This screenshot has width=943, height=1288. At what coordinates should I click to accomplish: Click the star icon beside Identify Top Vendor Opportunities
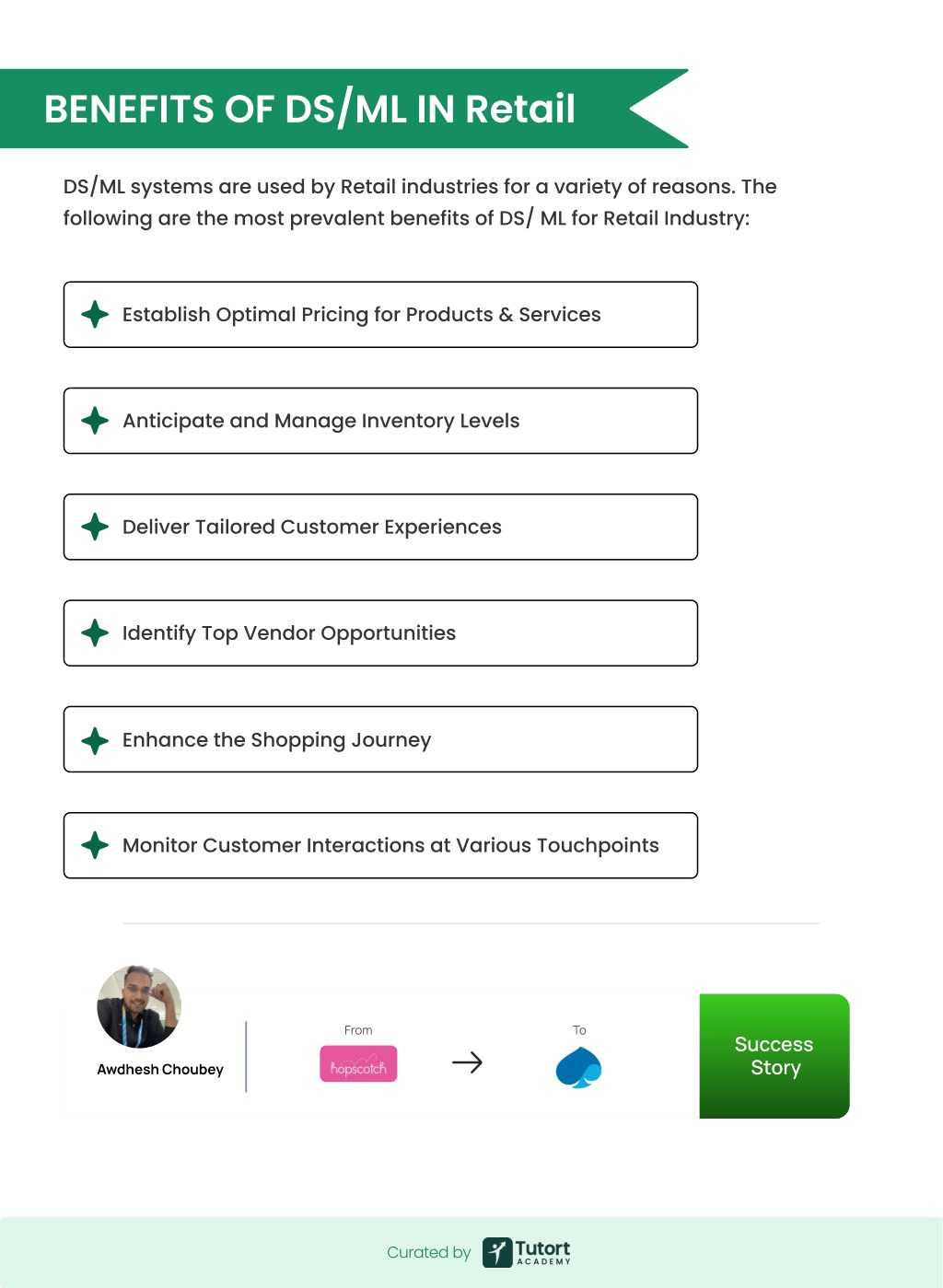(95, 633)
